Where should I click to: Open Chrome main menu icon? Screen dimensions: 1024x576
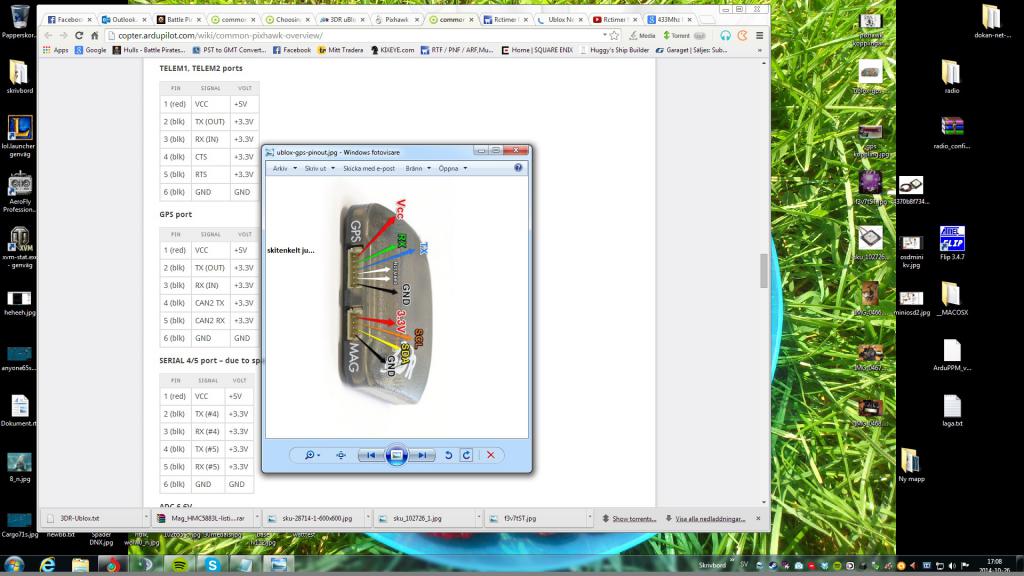[760, 35]
